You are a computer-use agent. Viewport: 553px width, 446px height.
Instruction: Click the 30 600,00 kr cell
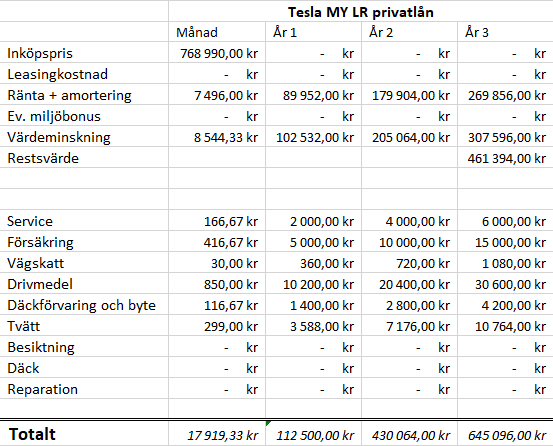(505, 284)
